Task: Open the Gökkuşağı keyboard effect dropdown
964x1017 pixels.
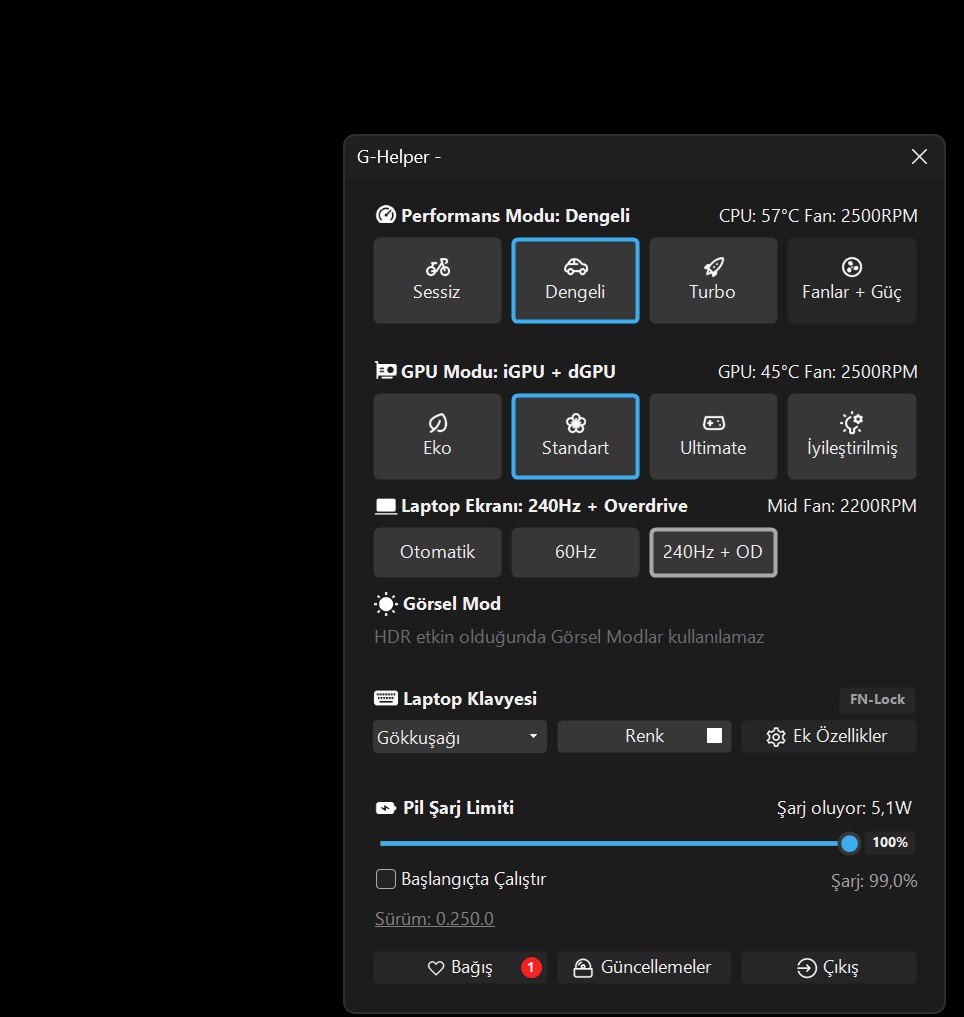Action: (x=459, y=737)
